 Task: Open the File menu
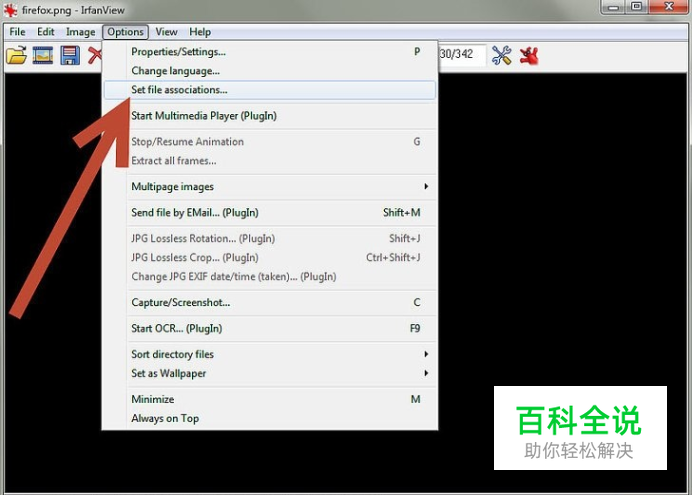point(17,32)
